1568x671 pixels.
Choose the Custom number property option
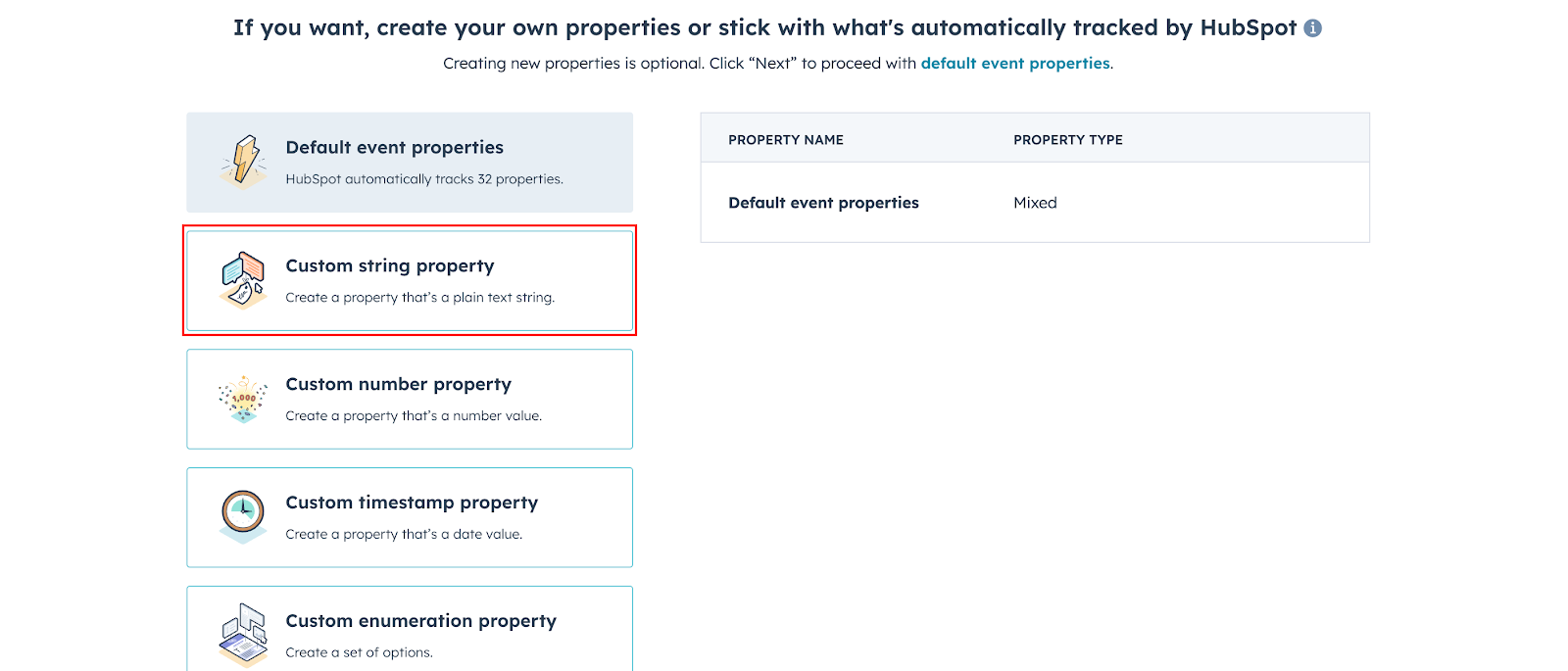click(410, 399)
